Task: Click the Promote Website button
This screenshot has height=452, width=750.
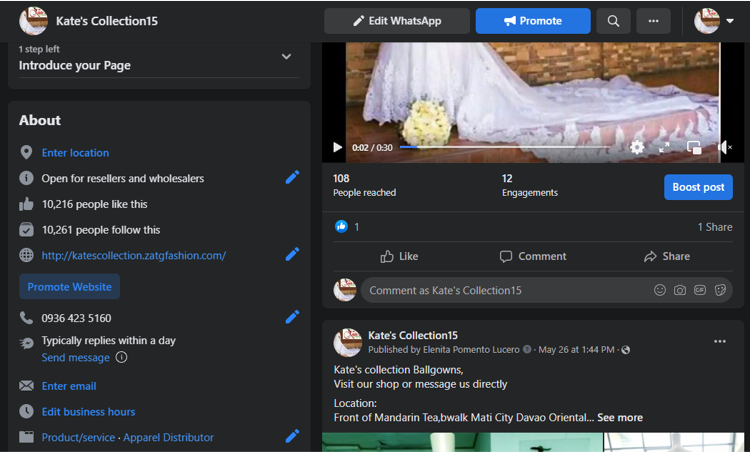Action: (x=69, y=287)
